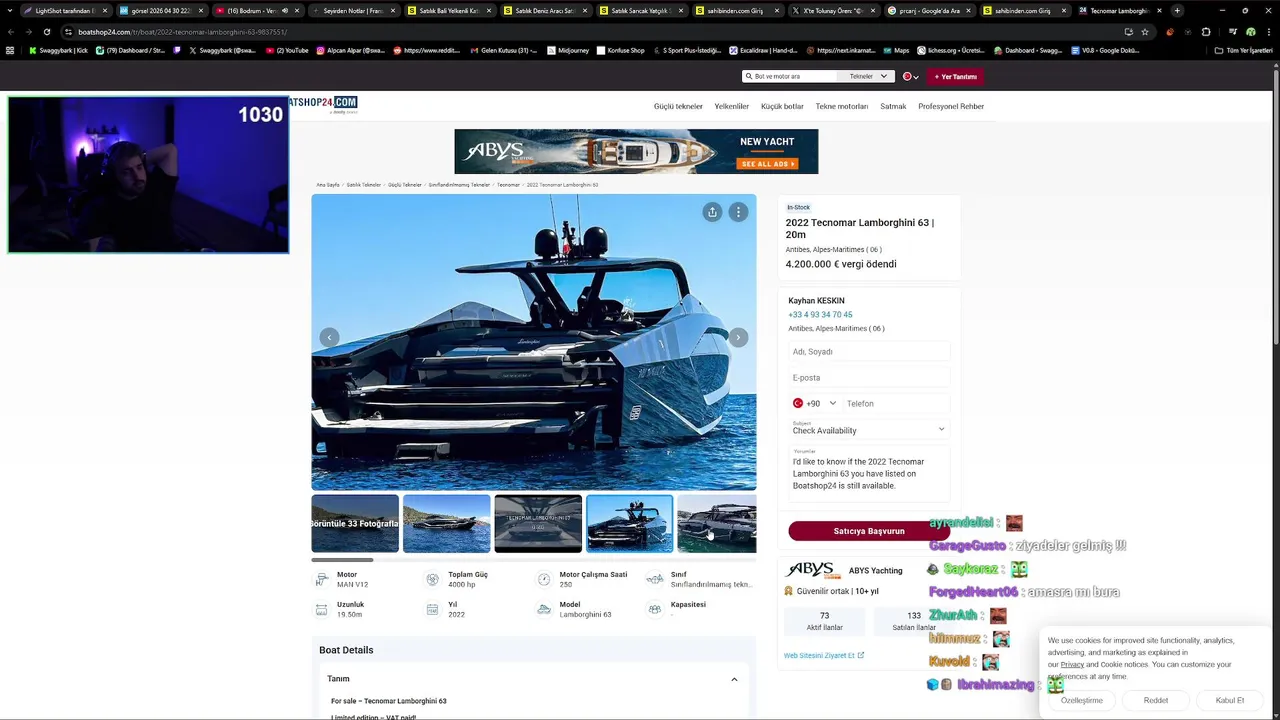Open Web Sitesini Ziyaret Et link
The height and width of the screenshot is (720, 1280).
tap(824, 656)
